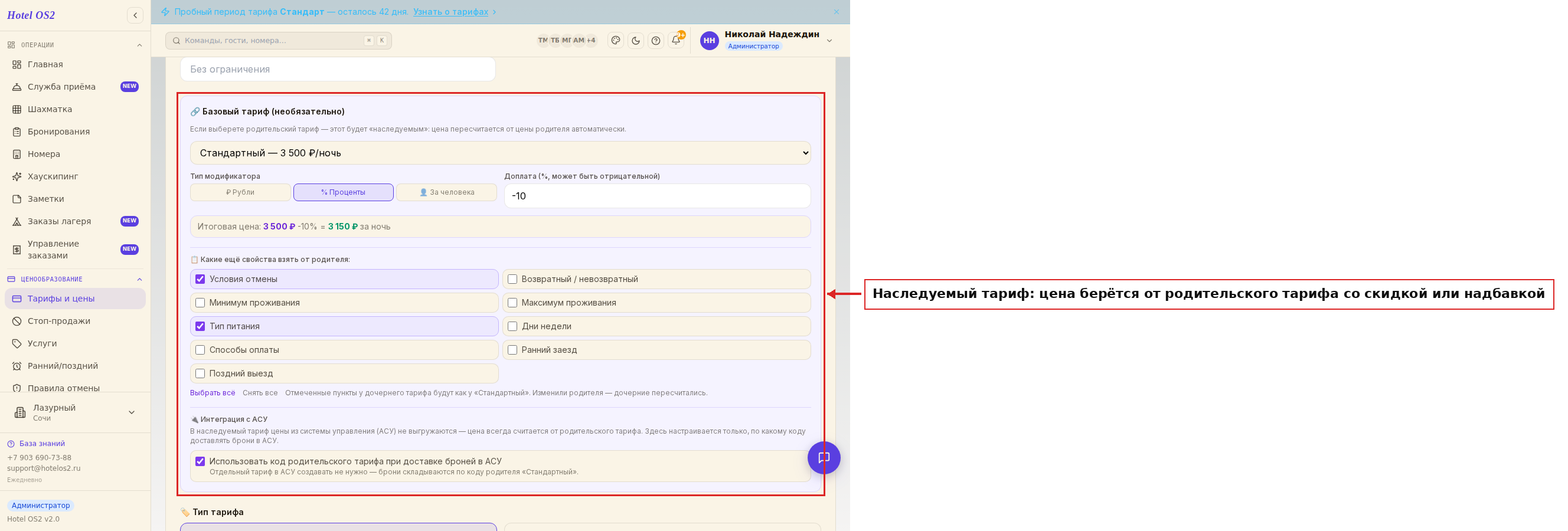Viewport: 1568px width, 531px height.
Task: Collapse the Операции sidebar section
Action: pos(139,45)
